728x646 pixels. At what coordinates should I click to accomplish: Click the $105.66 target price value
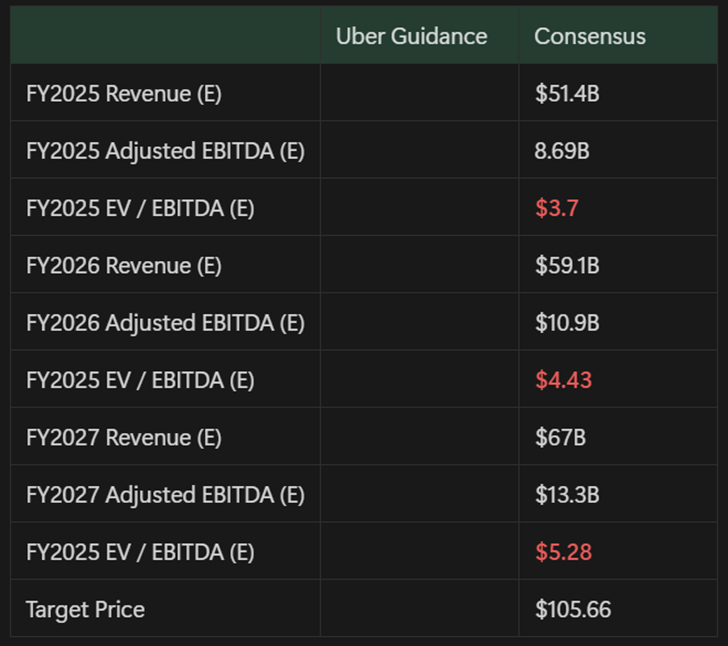pos(573,609)
